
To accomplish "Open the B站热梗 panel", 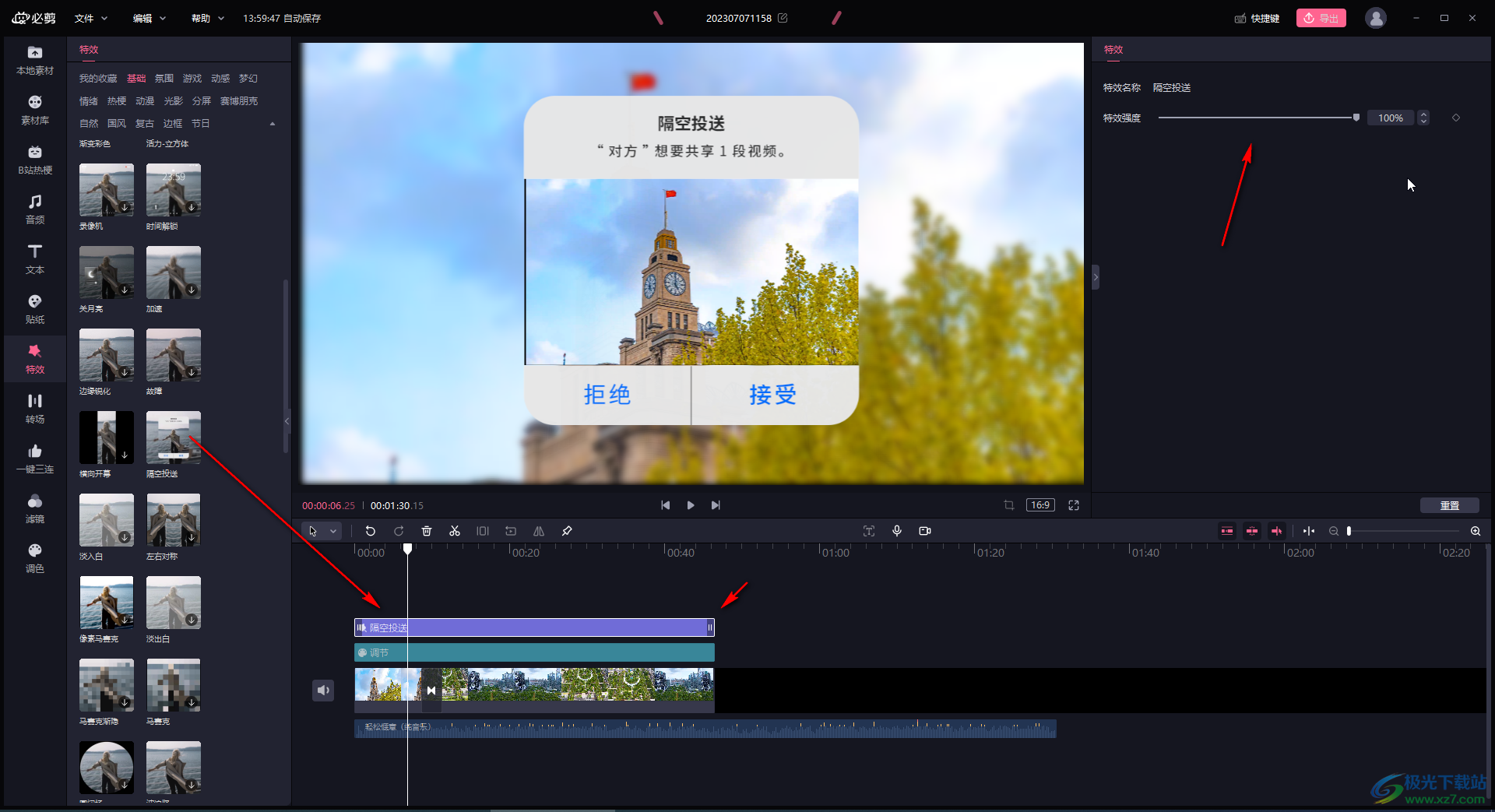I will (35, 160).
